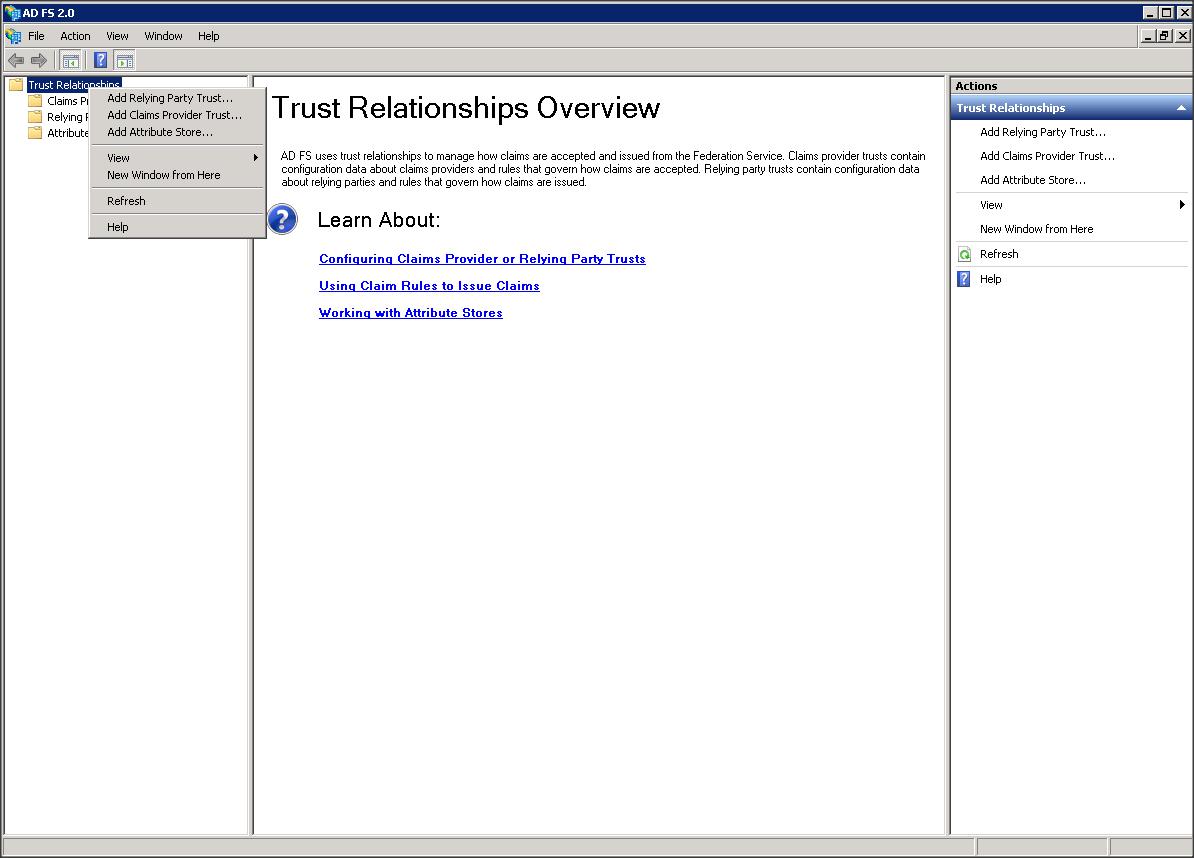Toggle the Show/Hide Console Tree icon
This screenshot has height=858, width=1194.
[x=71, y=60]
